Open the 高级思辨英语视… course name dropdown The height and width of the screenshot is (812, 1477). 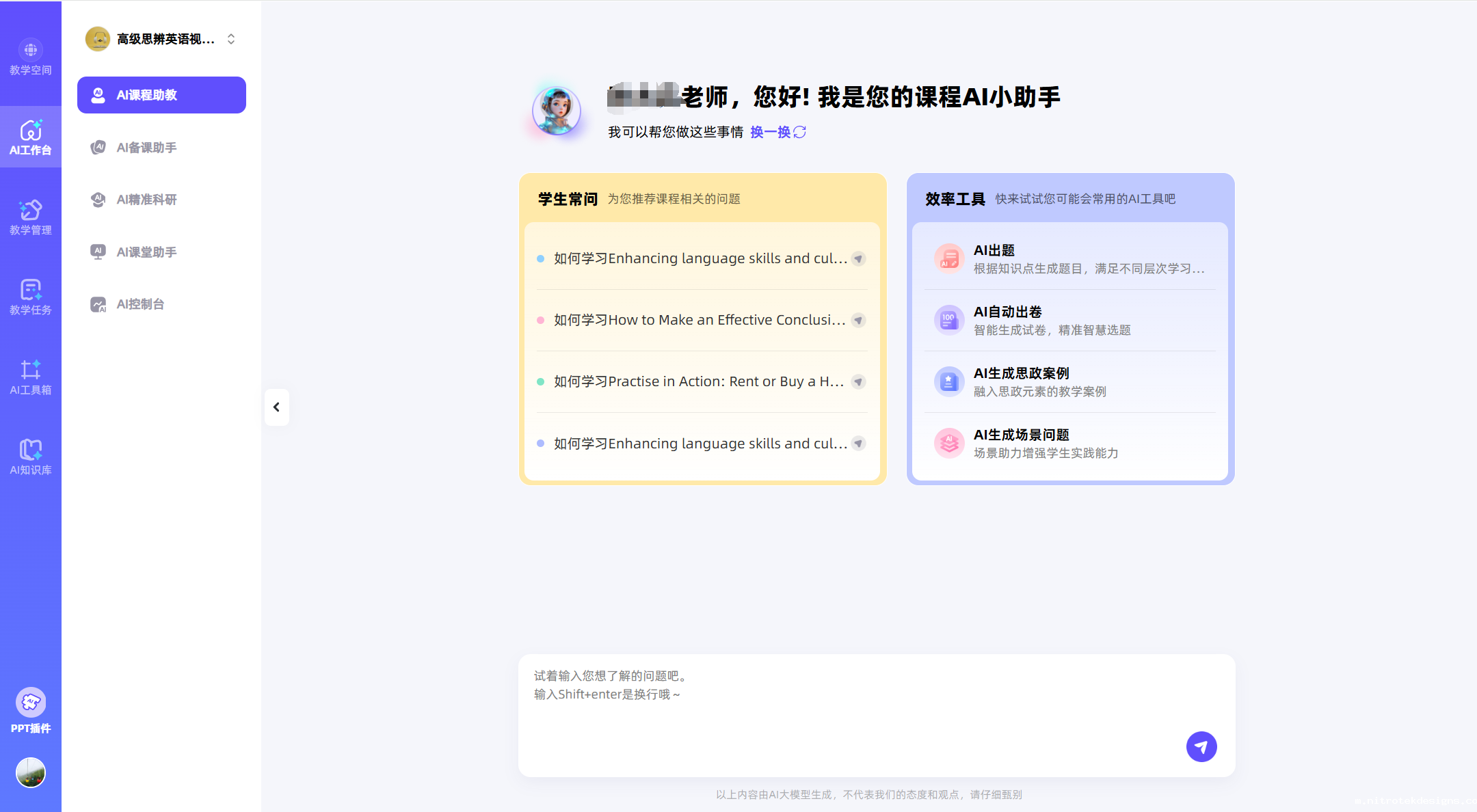165,39
